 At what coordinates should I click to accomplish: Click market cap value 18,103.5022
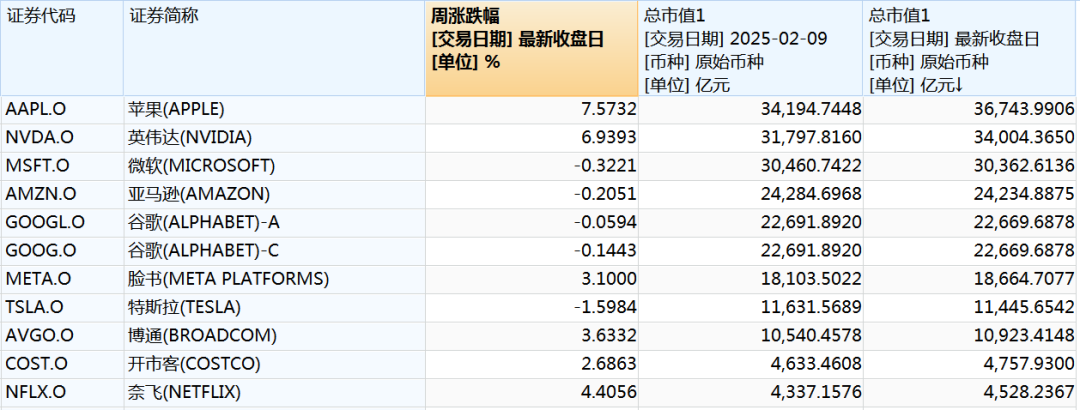[x=811, y=279]
